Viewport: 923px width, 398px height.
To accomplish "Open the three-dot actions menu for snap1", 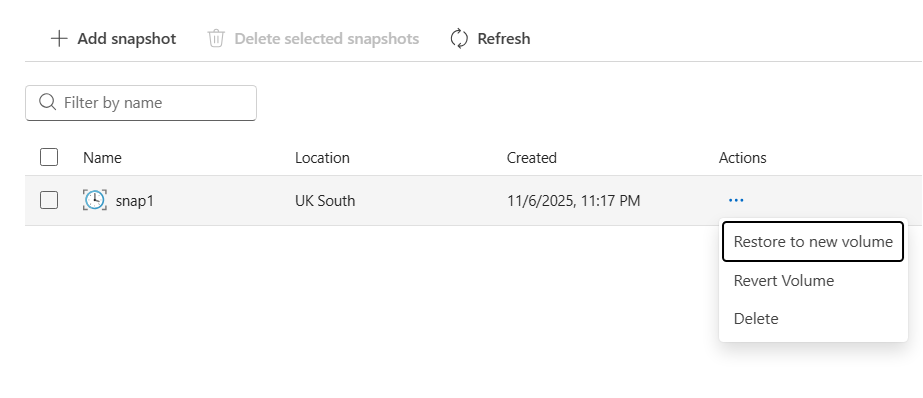I will 736,201.
